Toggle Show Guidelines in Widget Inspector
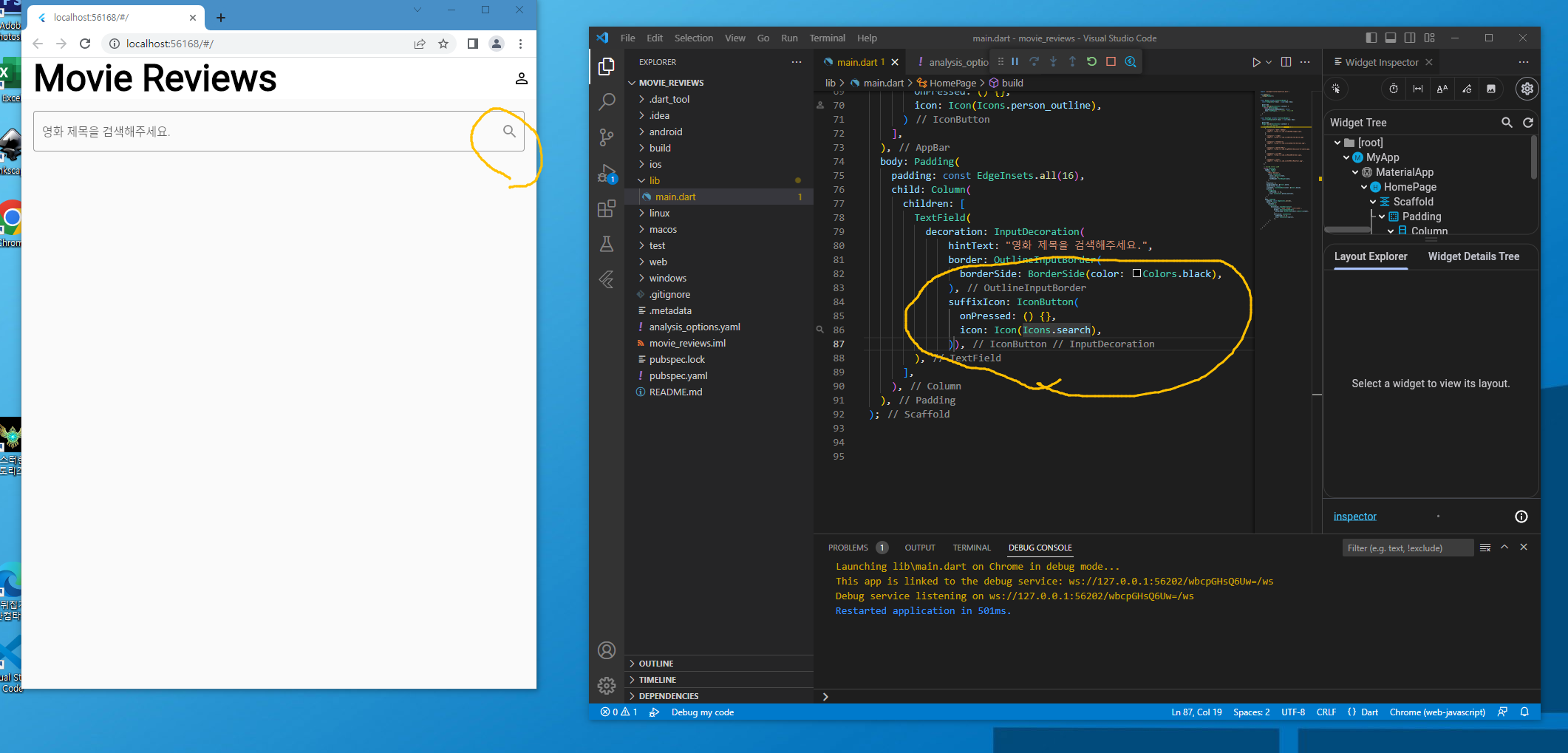The image size is (1568, 753). pyautogui.click(x=1418, y=89)
